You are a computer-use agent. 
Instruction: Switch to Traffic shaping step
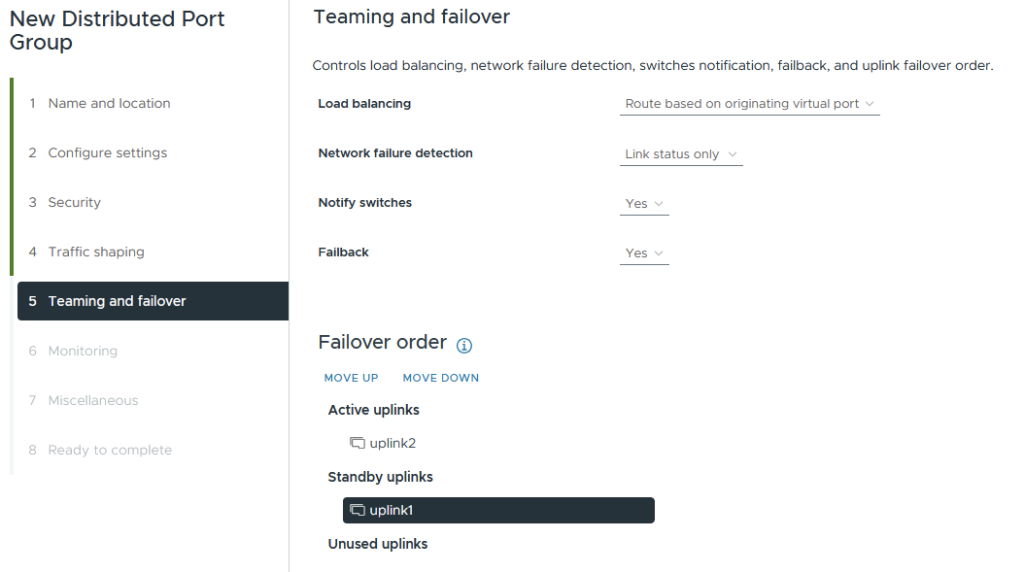tap(96, 252)
